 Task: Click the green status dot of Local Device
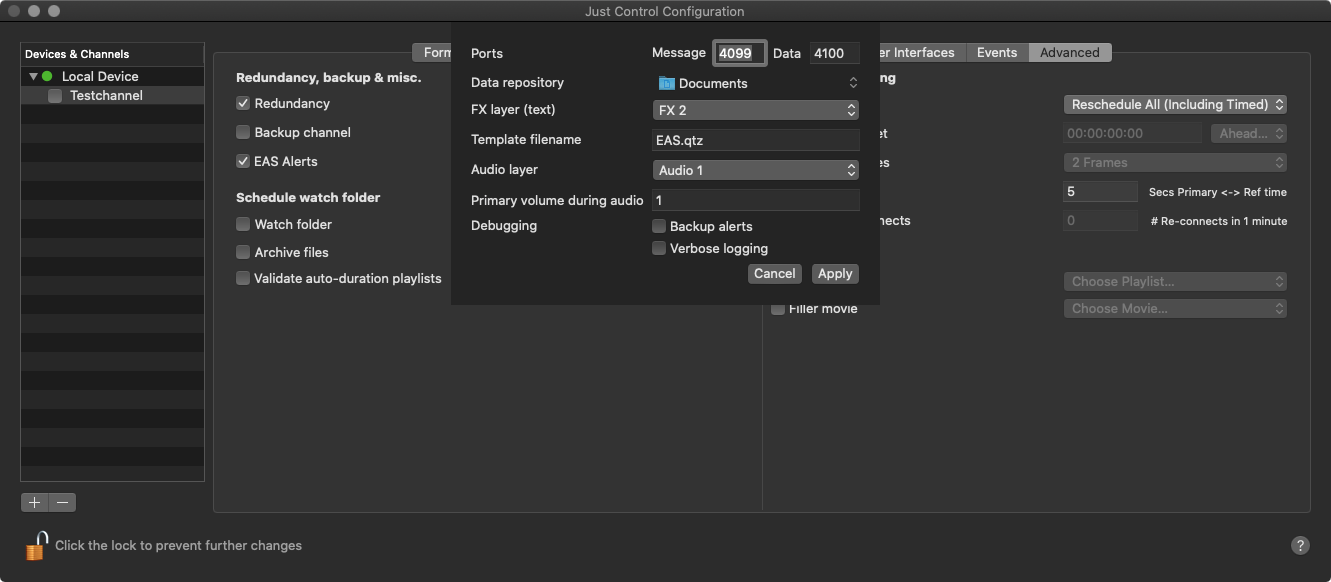(47, 76)
